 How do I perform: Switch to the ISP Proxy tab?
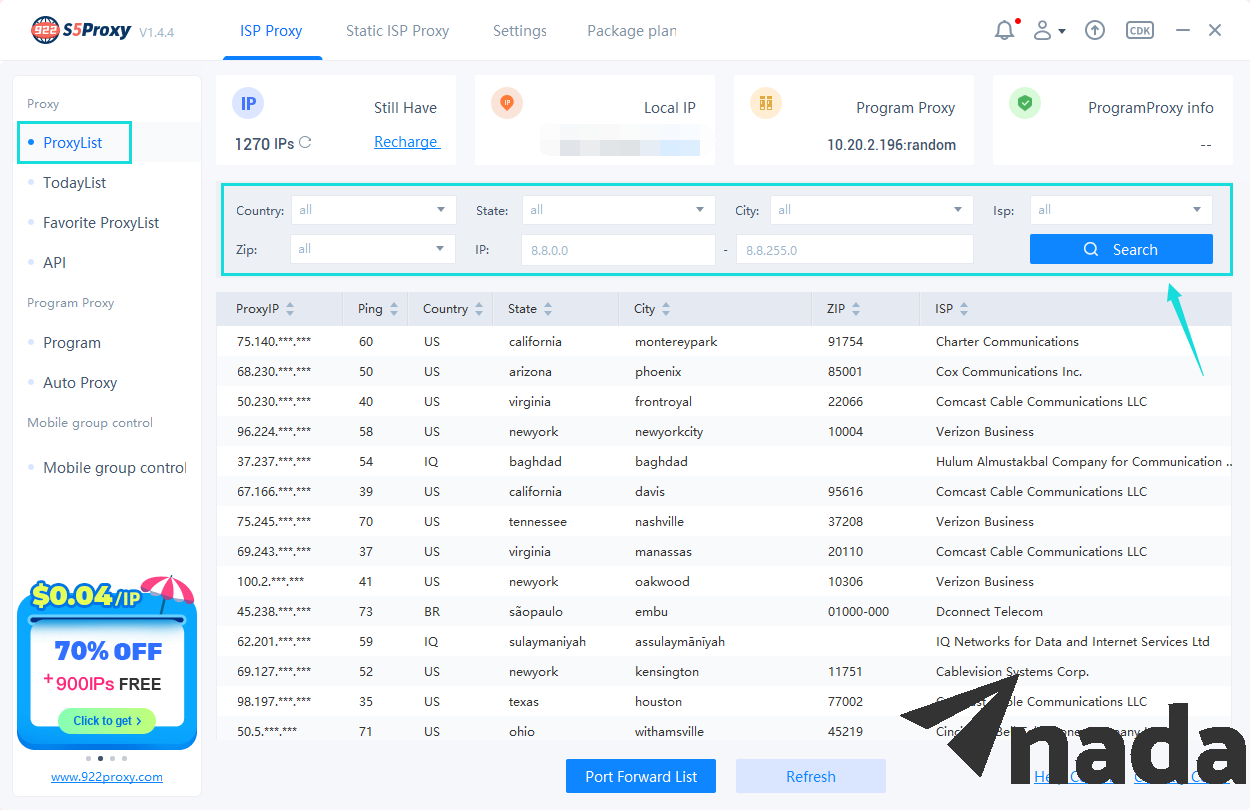[x=271, y=31]
